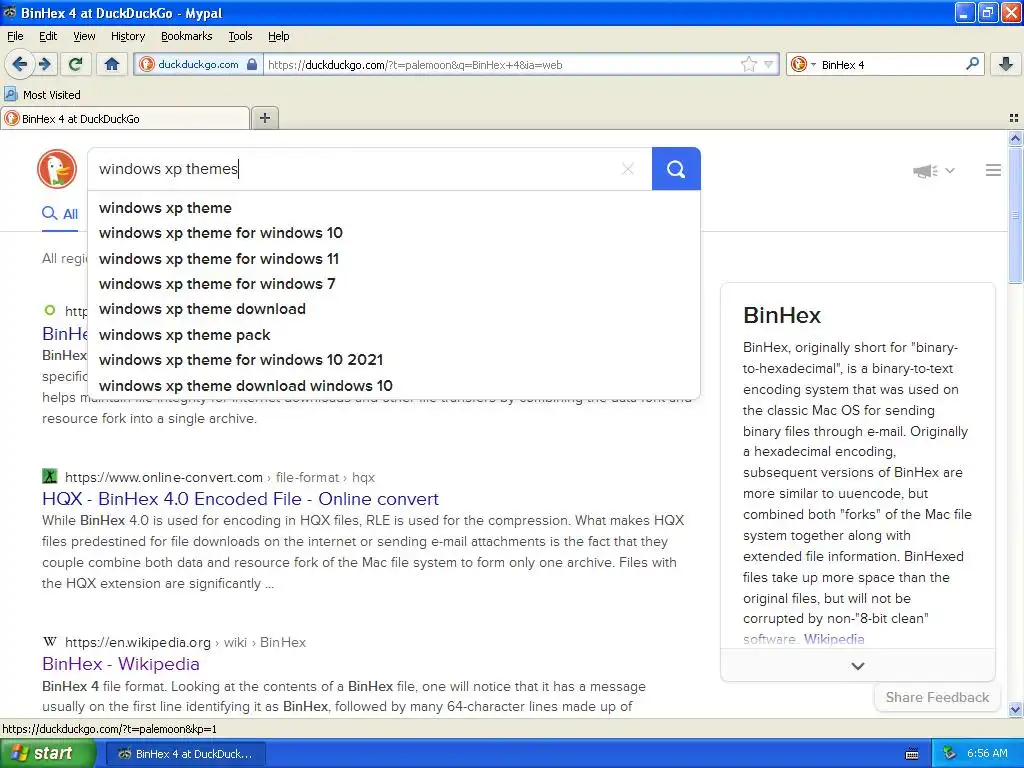Viewport: 1024px width, 768px height.
Task: Open the Windows Start menu
Action: pos(47,754)
